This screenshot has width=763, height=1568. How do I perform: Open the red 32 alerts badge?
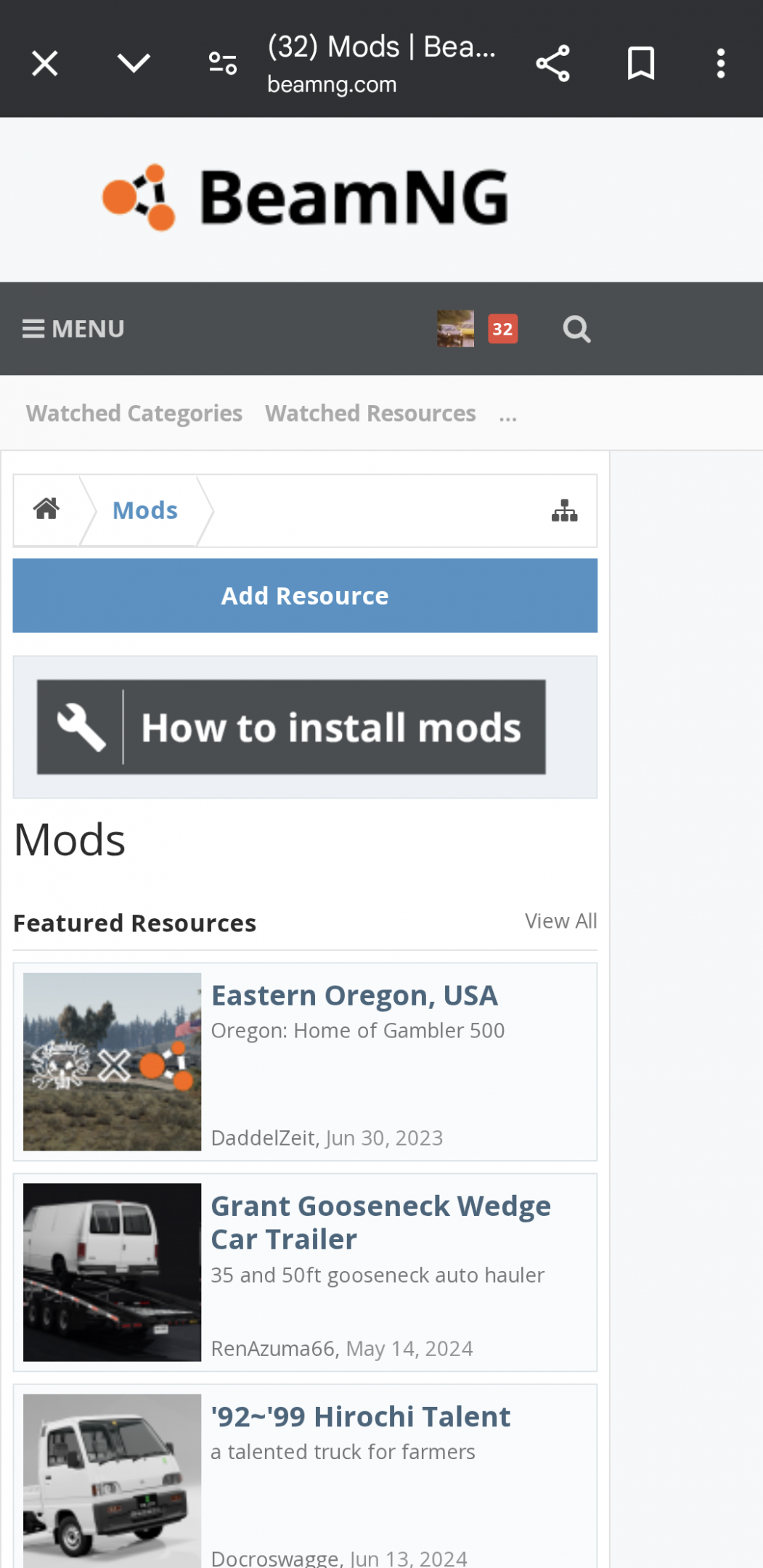point(502,329)
